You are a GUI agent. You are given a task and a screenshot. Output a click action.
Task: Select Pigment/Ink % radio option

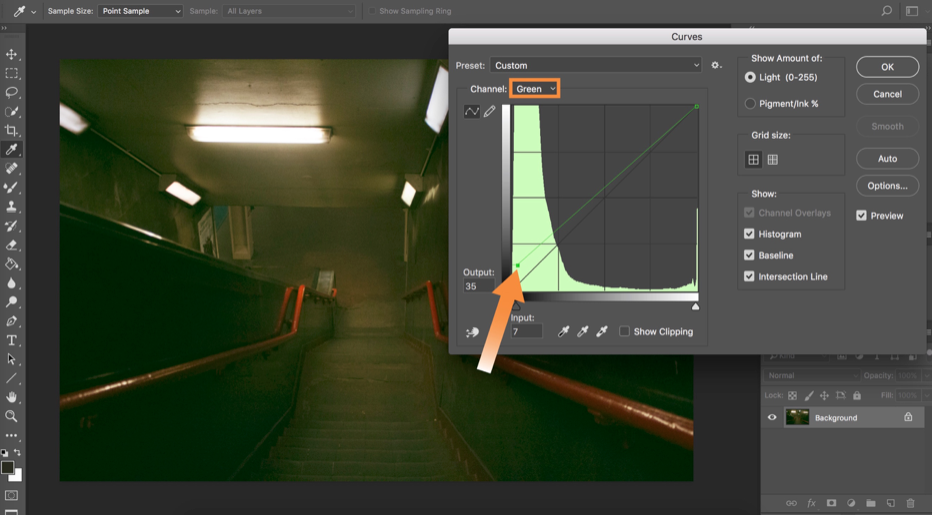coord(750,103)
